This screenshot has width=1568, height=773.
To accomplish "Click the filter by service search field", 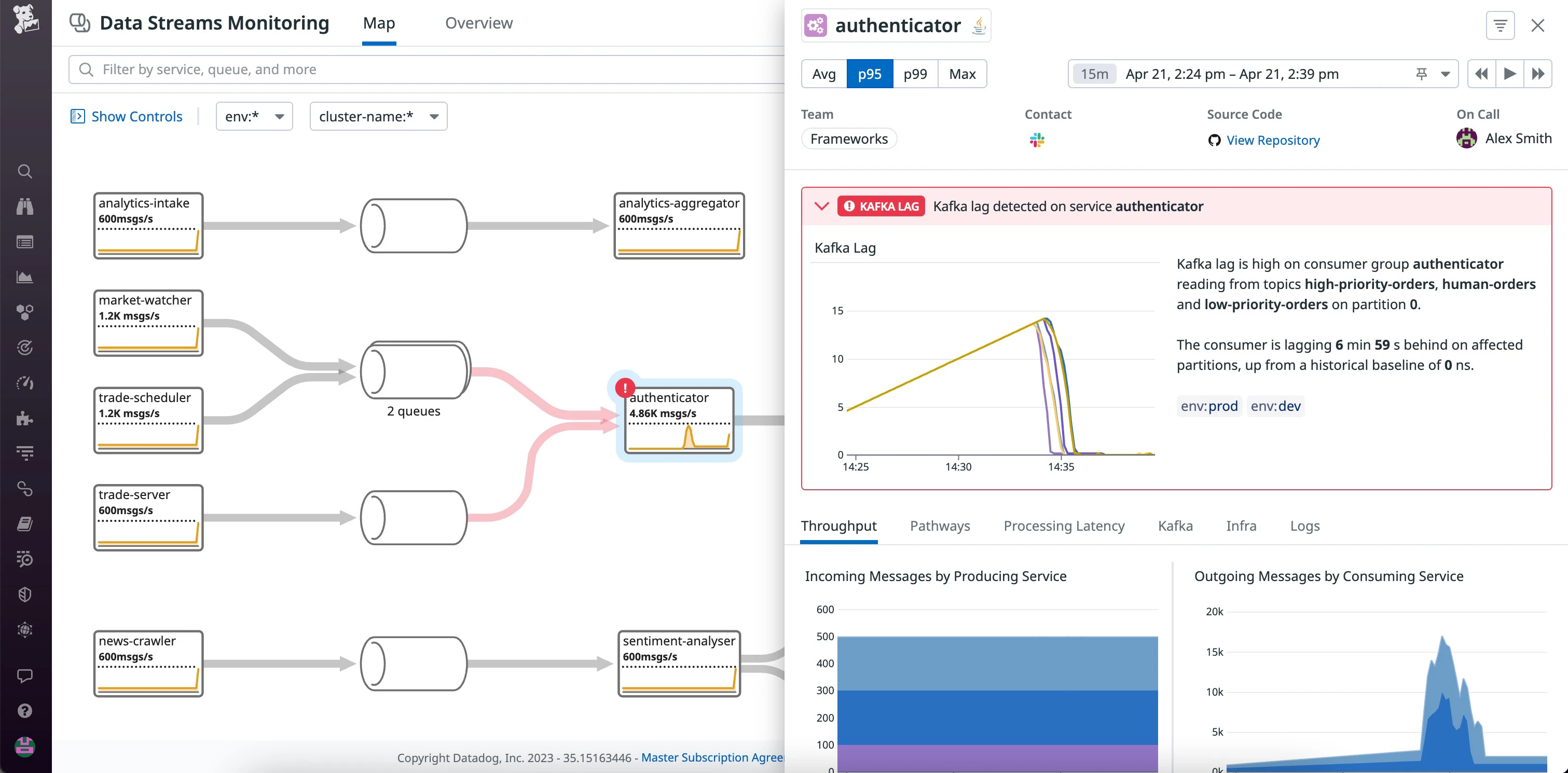I will 426,70.
